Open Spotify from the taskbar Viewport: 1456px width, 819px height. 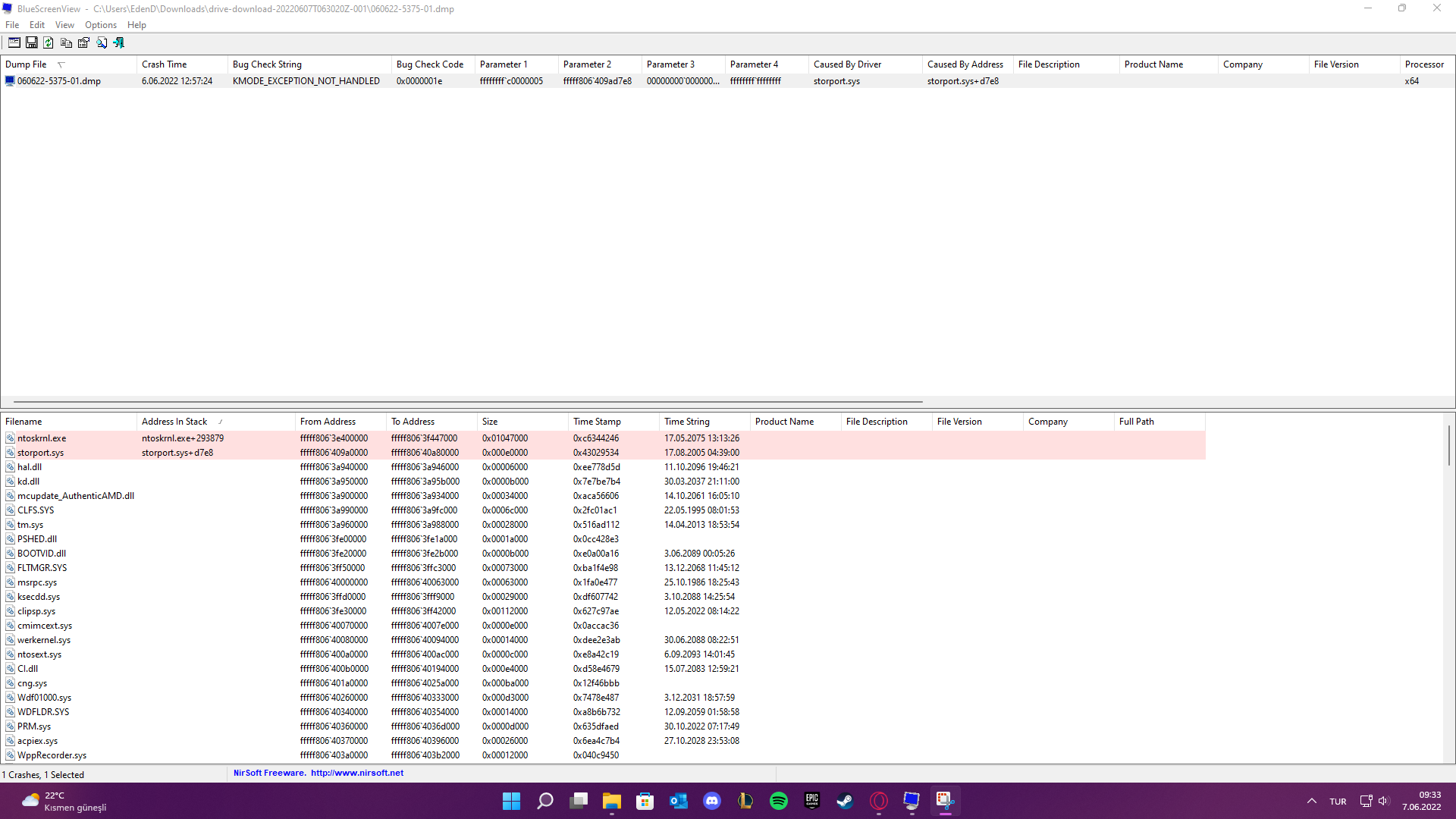point(778,801)
